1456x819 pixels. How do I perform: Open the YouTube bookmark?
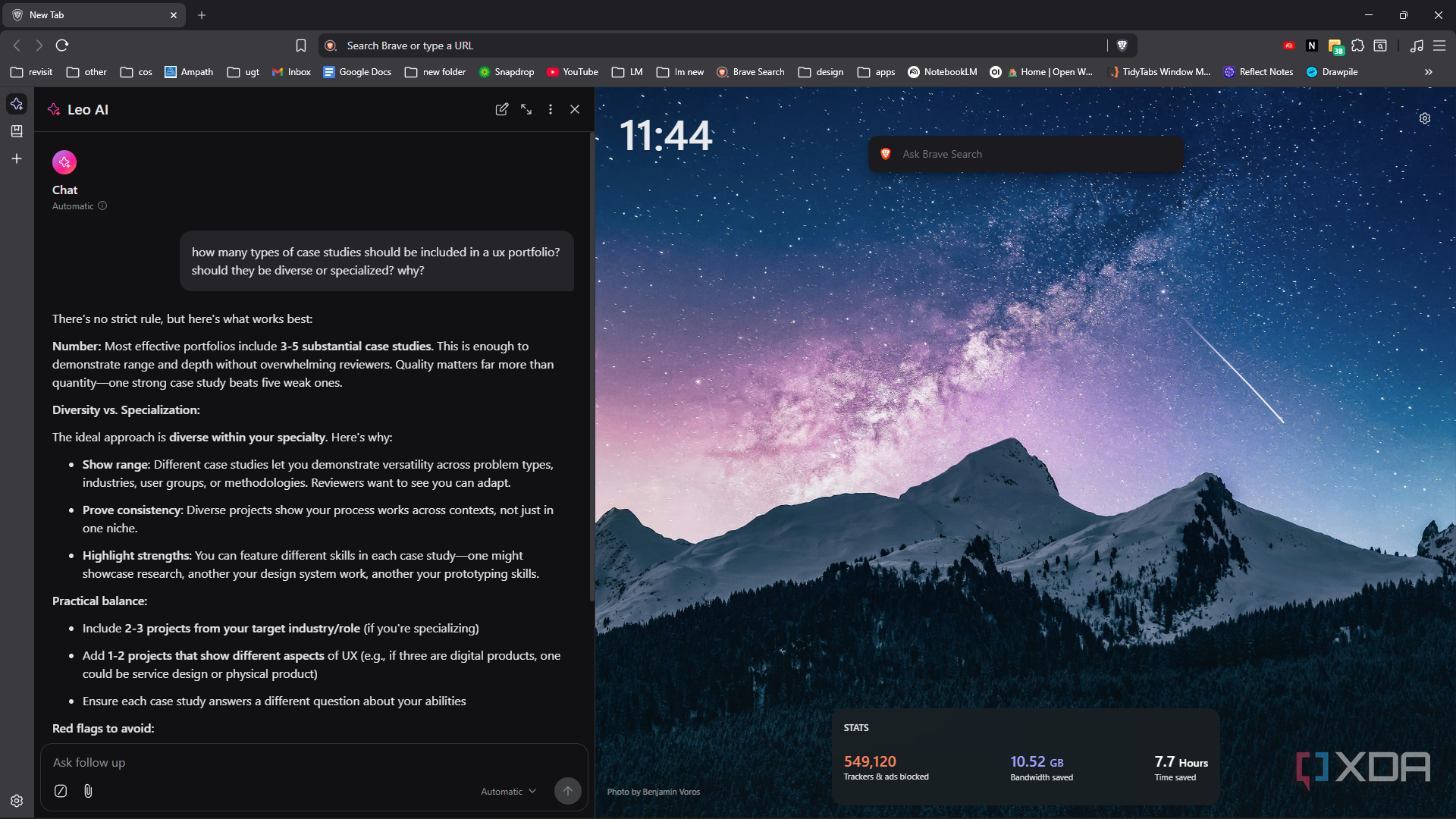573,72
